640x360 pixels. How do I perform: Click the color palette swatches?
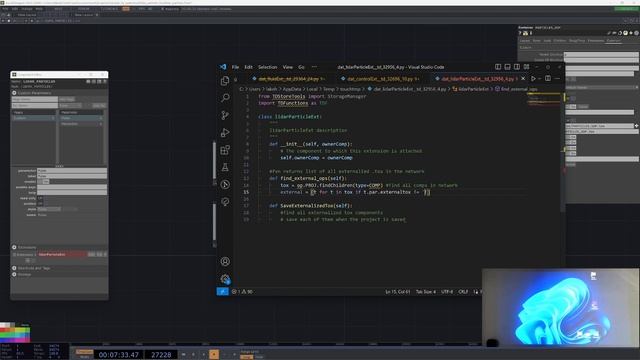[x=15, y=333]
